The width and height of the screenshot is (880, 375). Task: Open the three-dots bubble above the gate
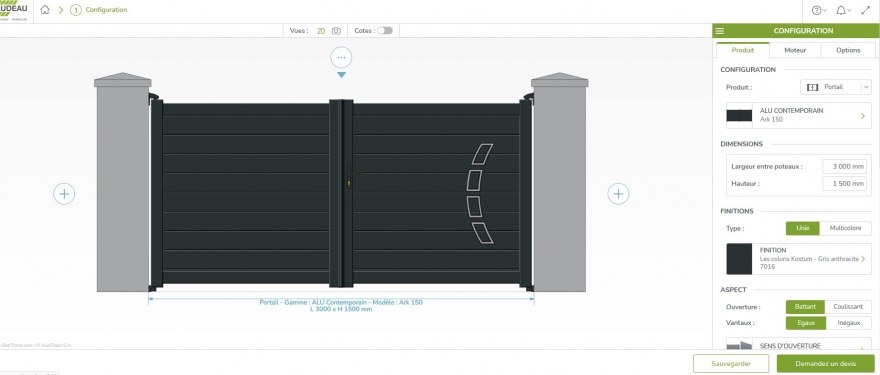pos(341,57)
